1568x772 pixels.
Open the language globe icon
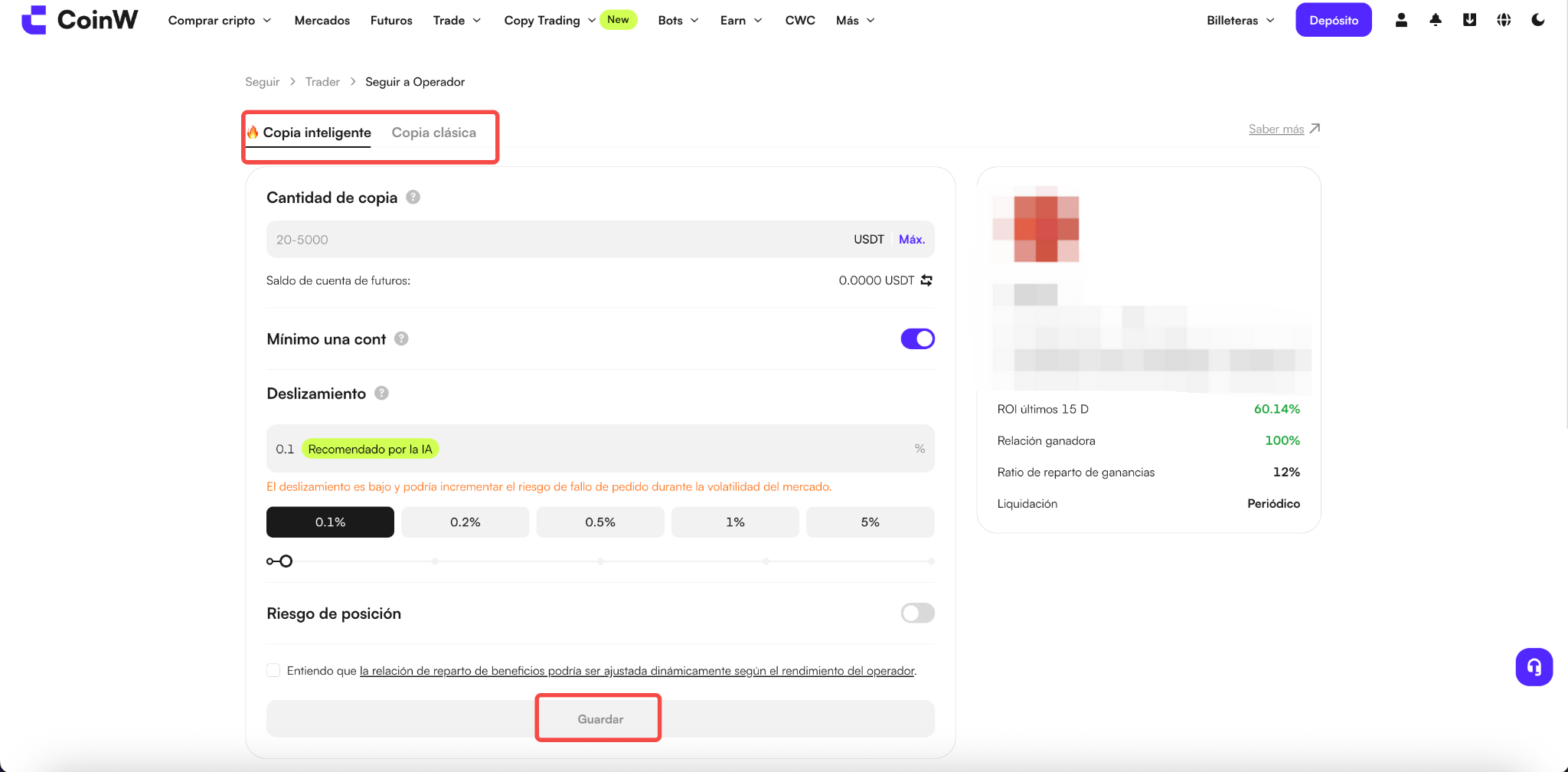(1504, 20)
